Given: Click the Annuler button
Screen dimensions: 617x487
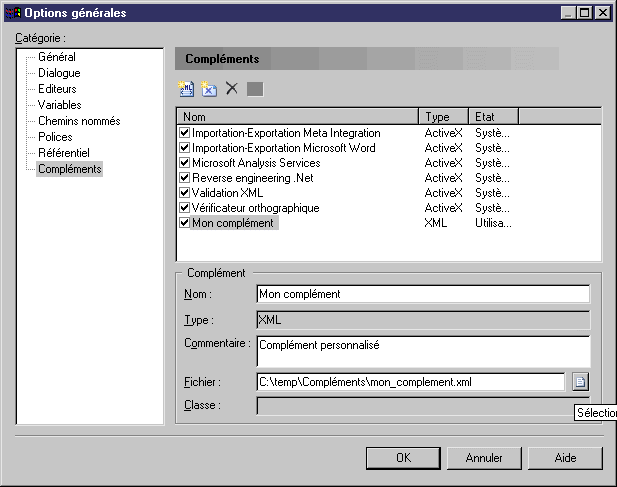Looking at the screenshot, I should pyautogui.click(x=484, y=458).
